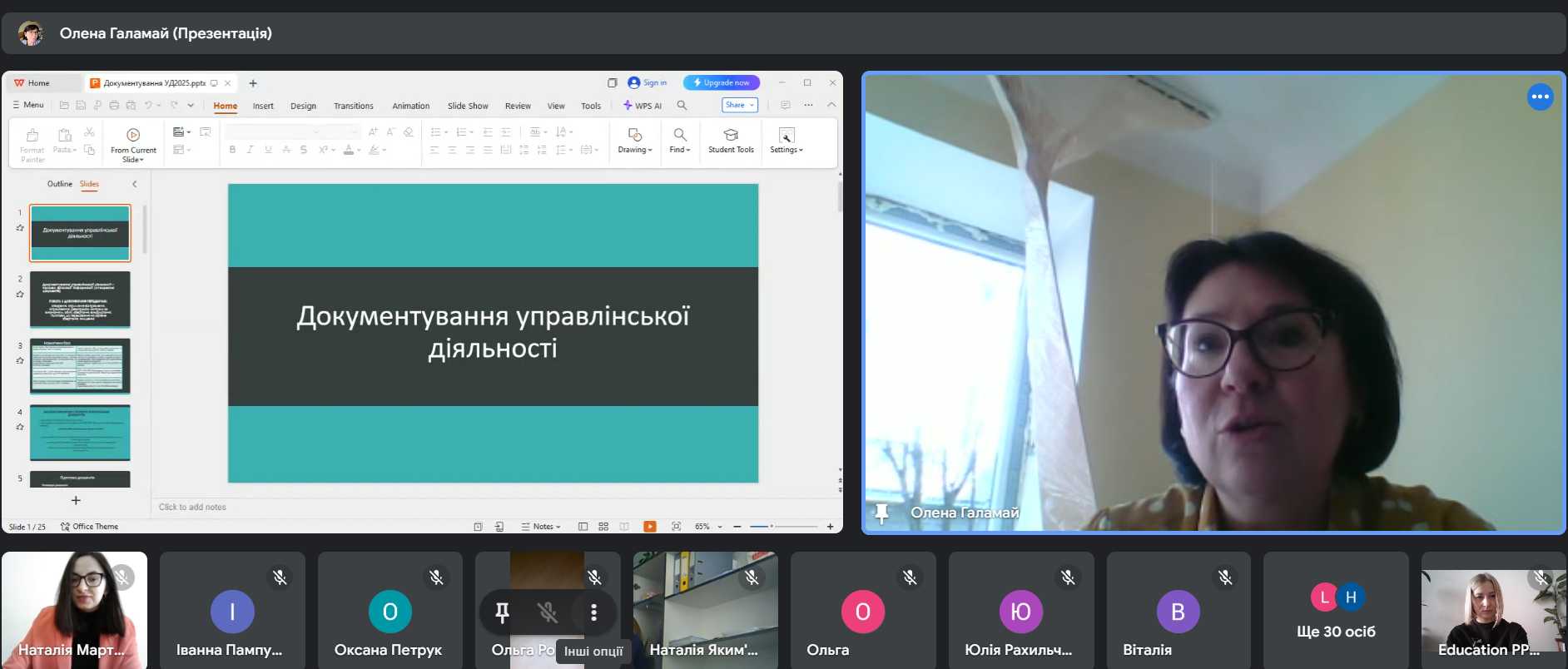
Task: Click the Upgrade now button
Action: pyautogui.click(x=722, y=82)
